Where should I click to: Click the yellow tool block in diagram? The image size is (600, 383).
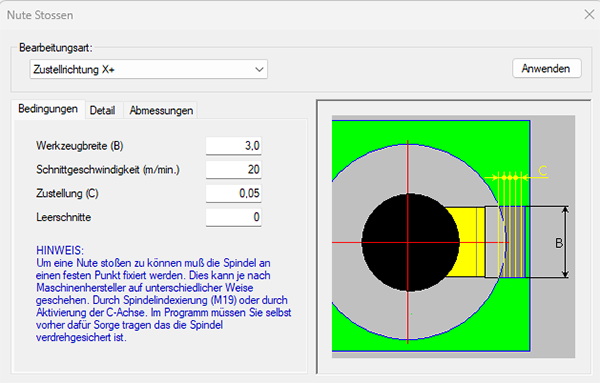click(466, 242)
